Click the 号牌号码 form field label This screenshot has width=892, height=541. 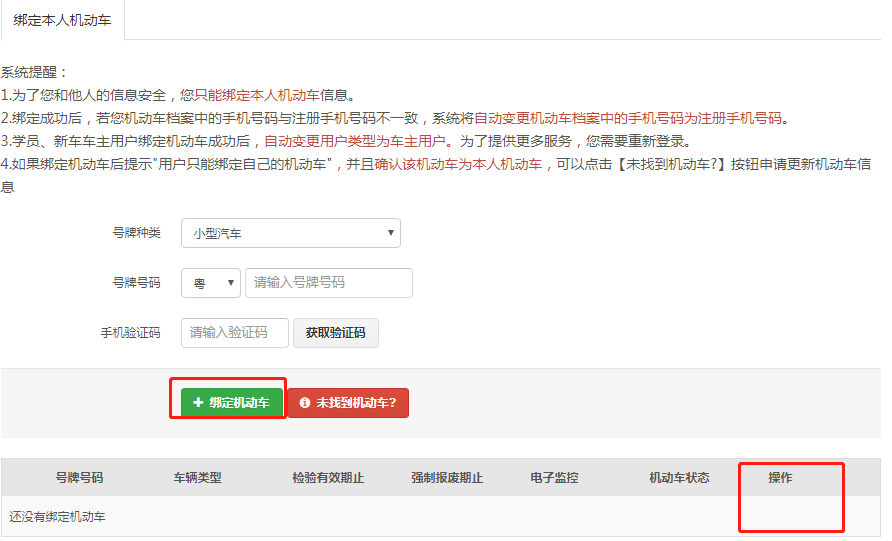click(x=137, y=283)
